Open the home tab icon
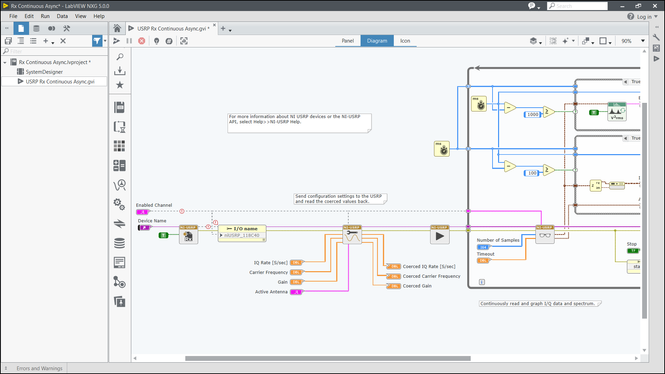Image resolution: width=665 pixels, height=374 pixels. 117,28
